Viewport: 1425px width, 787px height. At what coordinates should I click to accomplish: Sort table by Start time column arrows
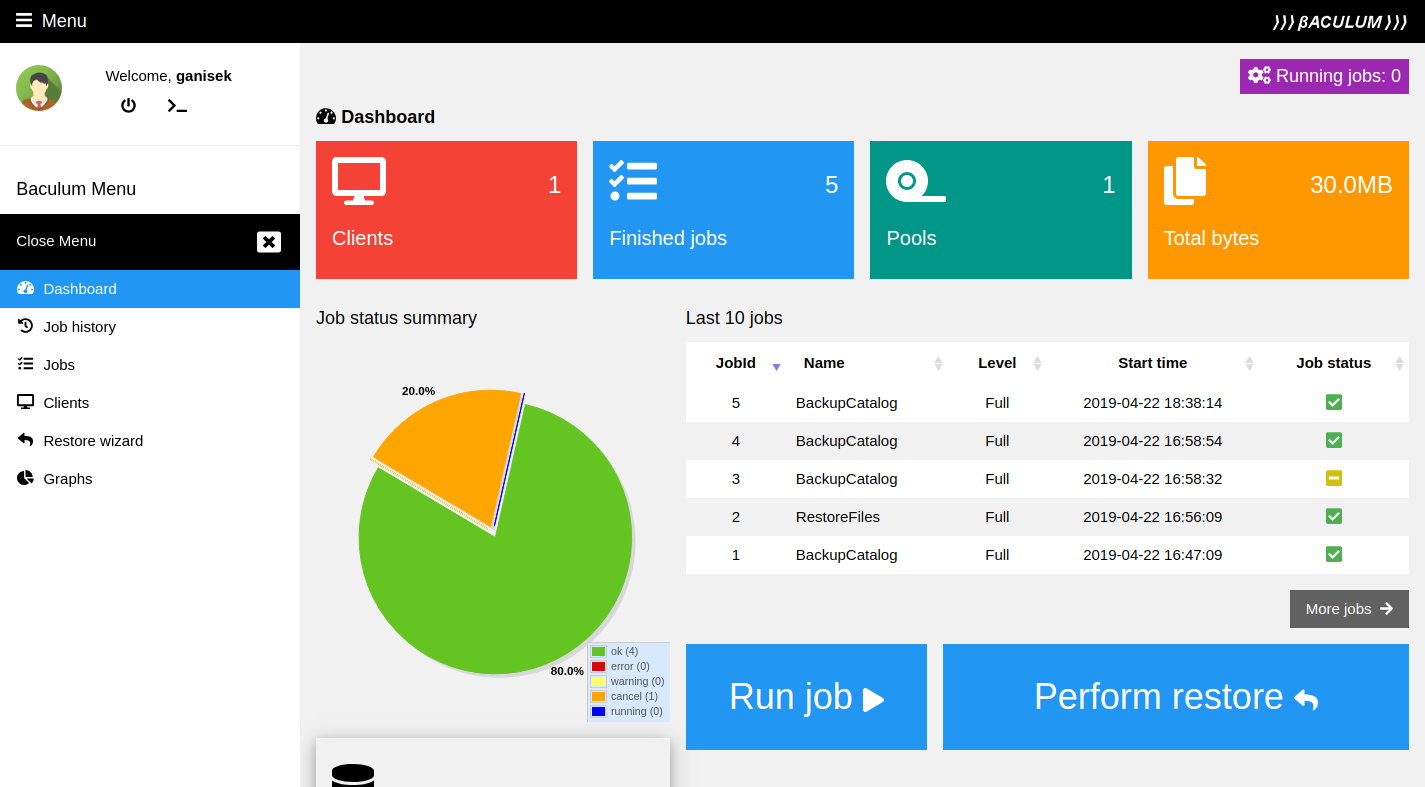point(1249,364)
